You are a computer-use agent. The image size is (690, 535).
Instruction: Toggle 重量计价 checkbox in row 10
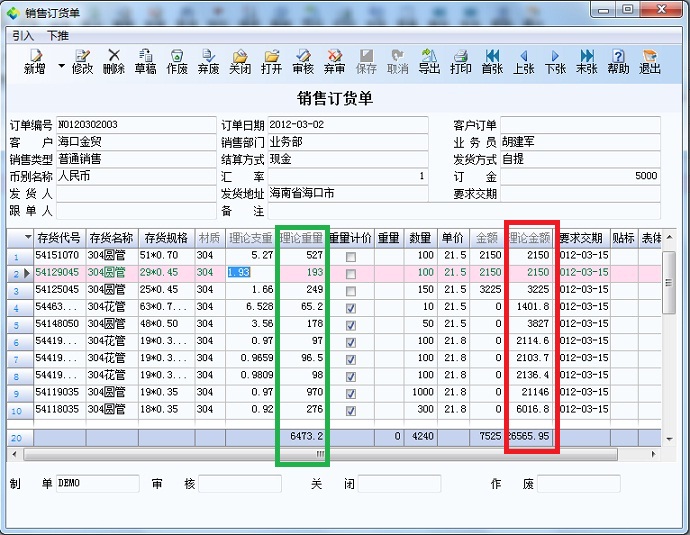pos(350,410)
